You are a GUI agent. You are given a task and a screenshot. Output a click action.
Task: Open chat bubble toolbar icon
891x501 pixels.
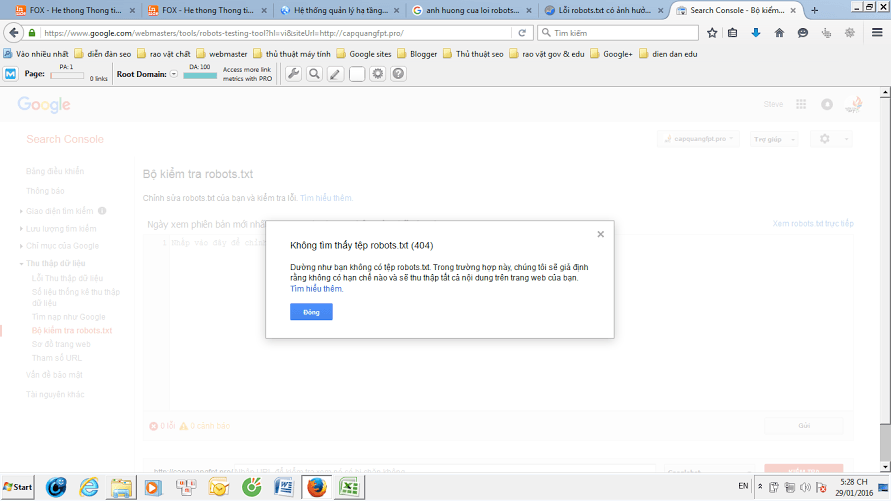tap(802, 33)
